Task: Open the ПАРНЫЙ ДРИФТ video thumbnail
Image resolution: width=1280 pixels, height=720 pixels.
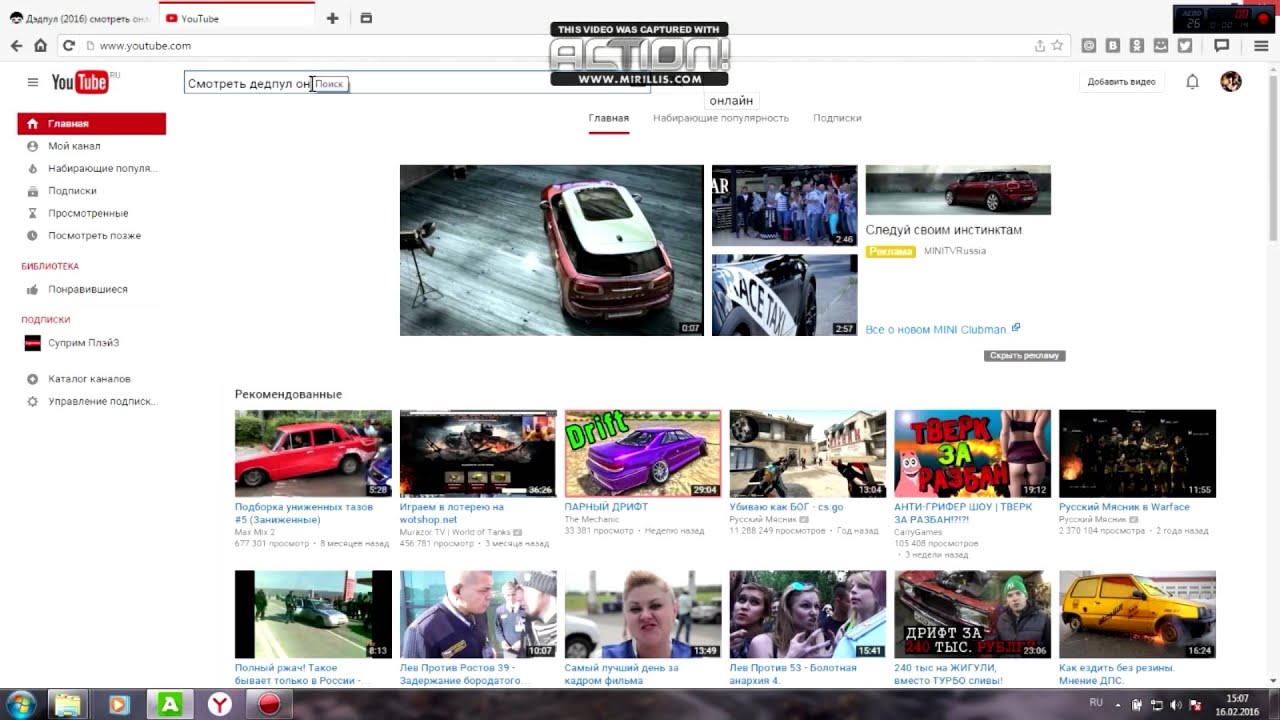Action: pos(643,453)
